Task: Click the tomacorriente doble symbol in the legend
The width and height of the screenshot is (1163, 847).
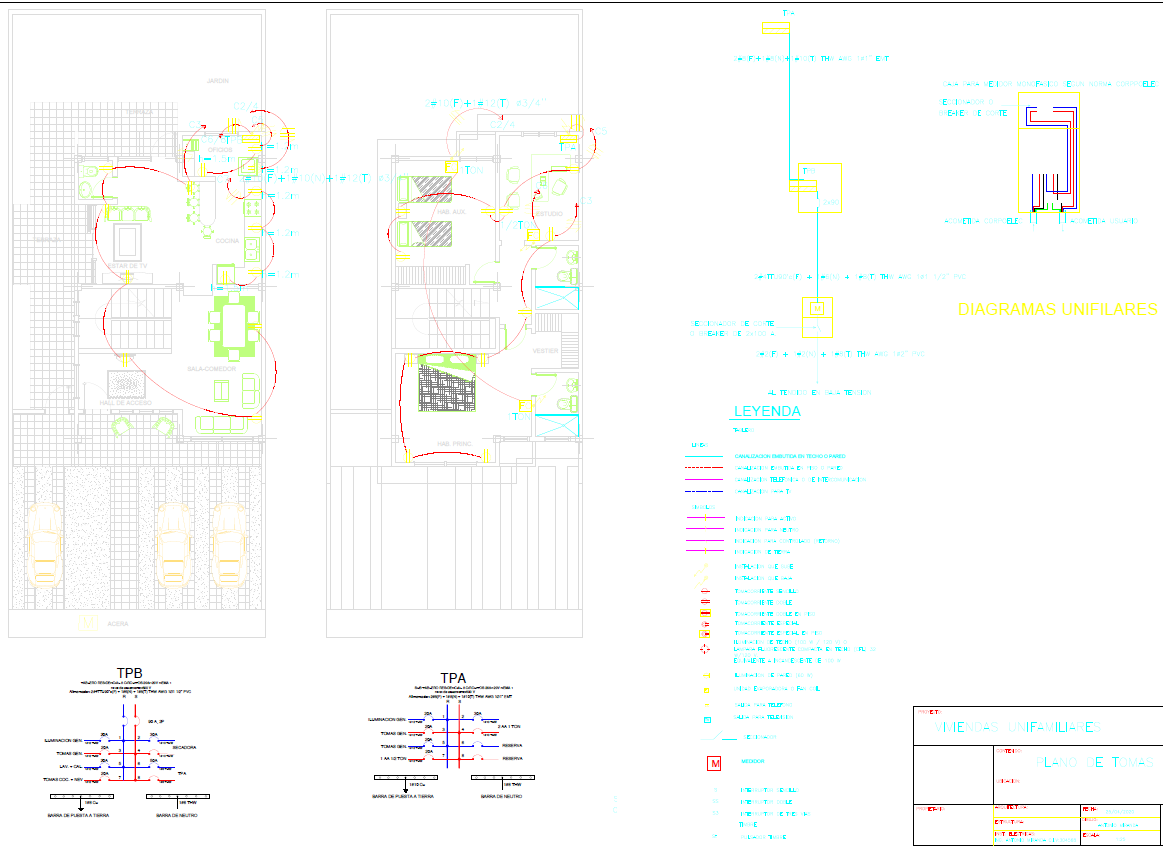Action: coord(704,601)
